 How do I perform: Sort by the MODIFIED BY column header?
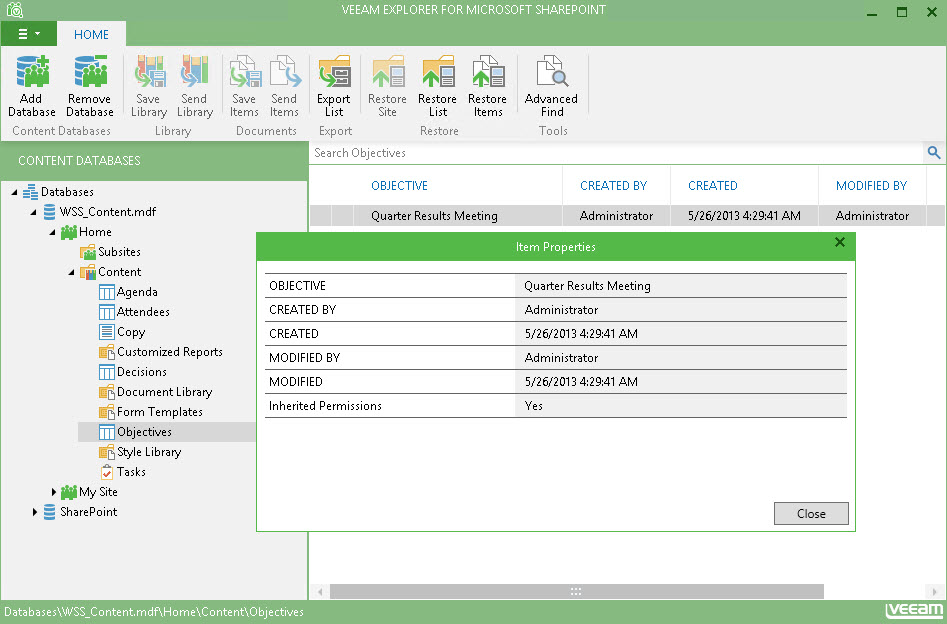[872, 185]
